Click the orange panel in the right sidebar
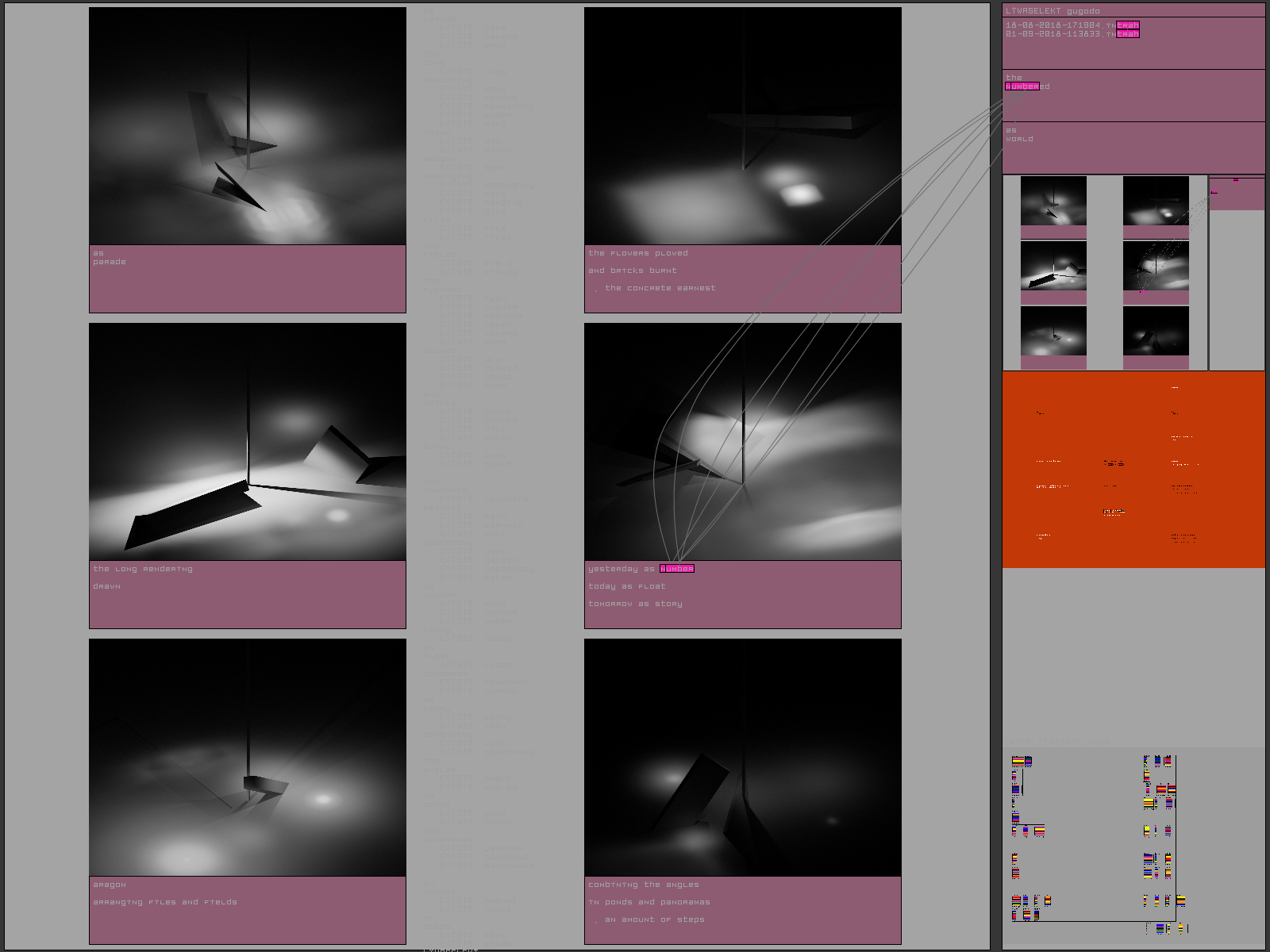 (x=1133, y=470)
